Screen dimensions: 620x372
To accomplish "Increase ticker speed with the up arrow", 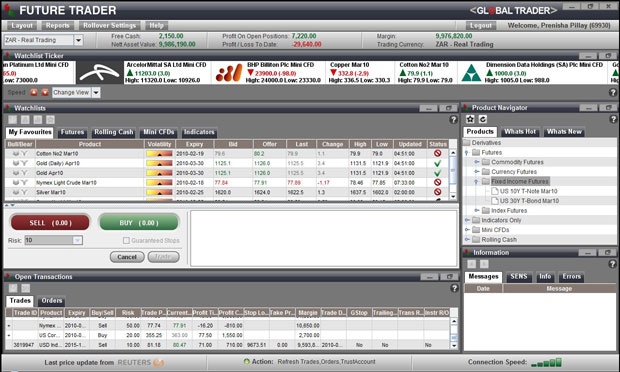I will pos(34,93).
